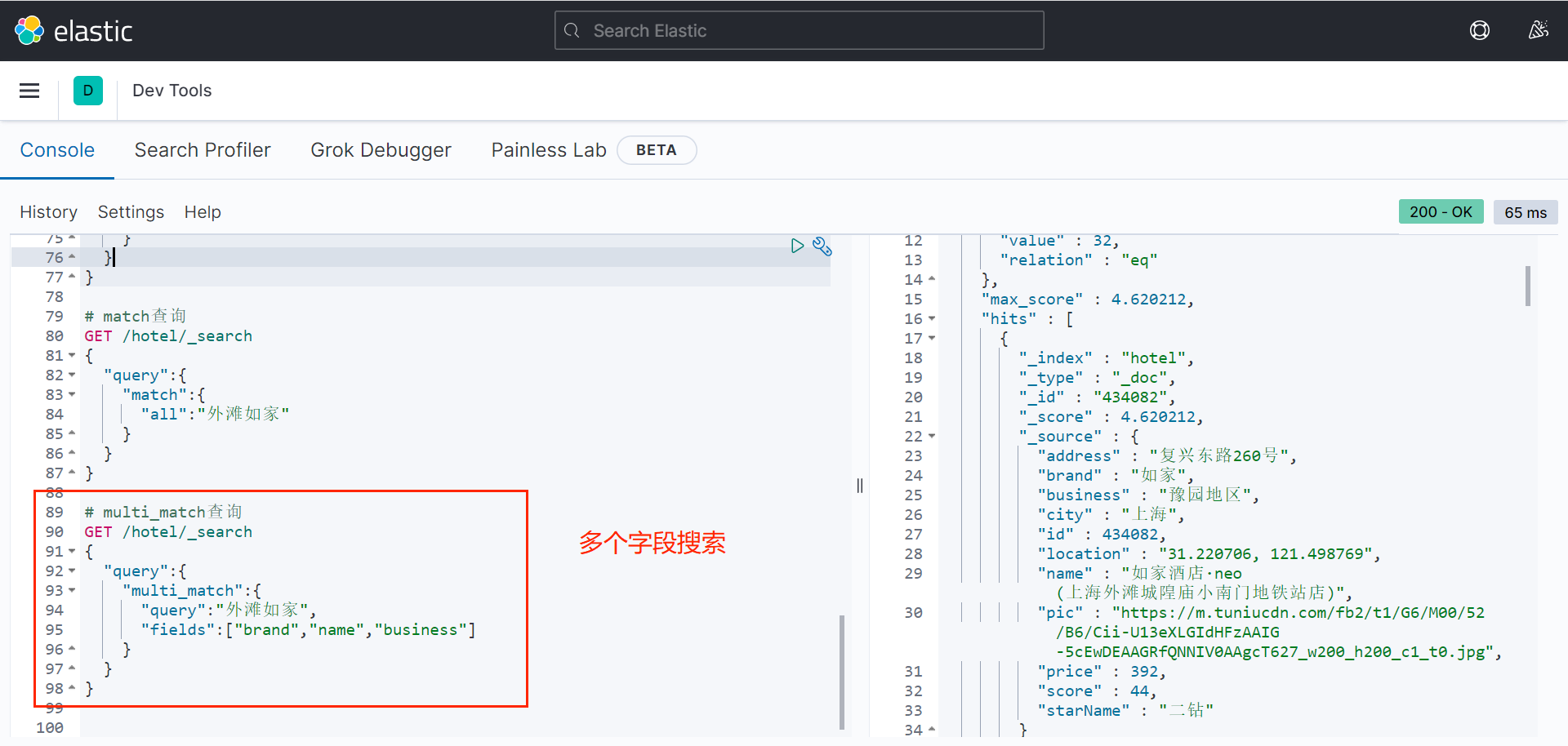Click the response pane scrollbar

click(x=1527, y=286)
